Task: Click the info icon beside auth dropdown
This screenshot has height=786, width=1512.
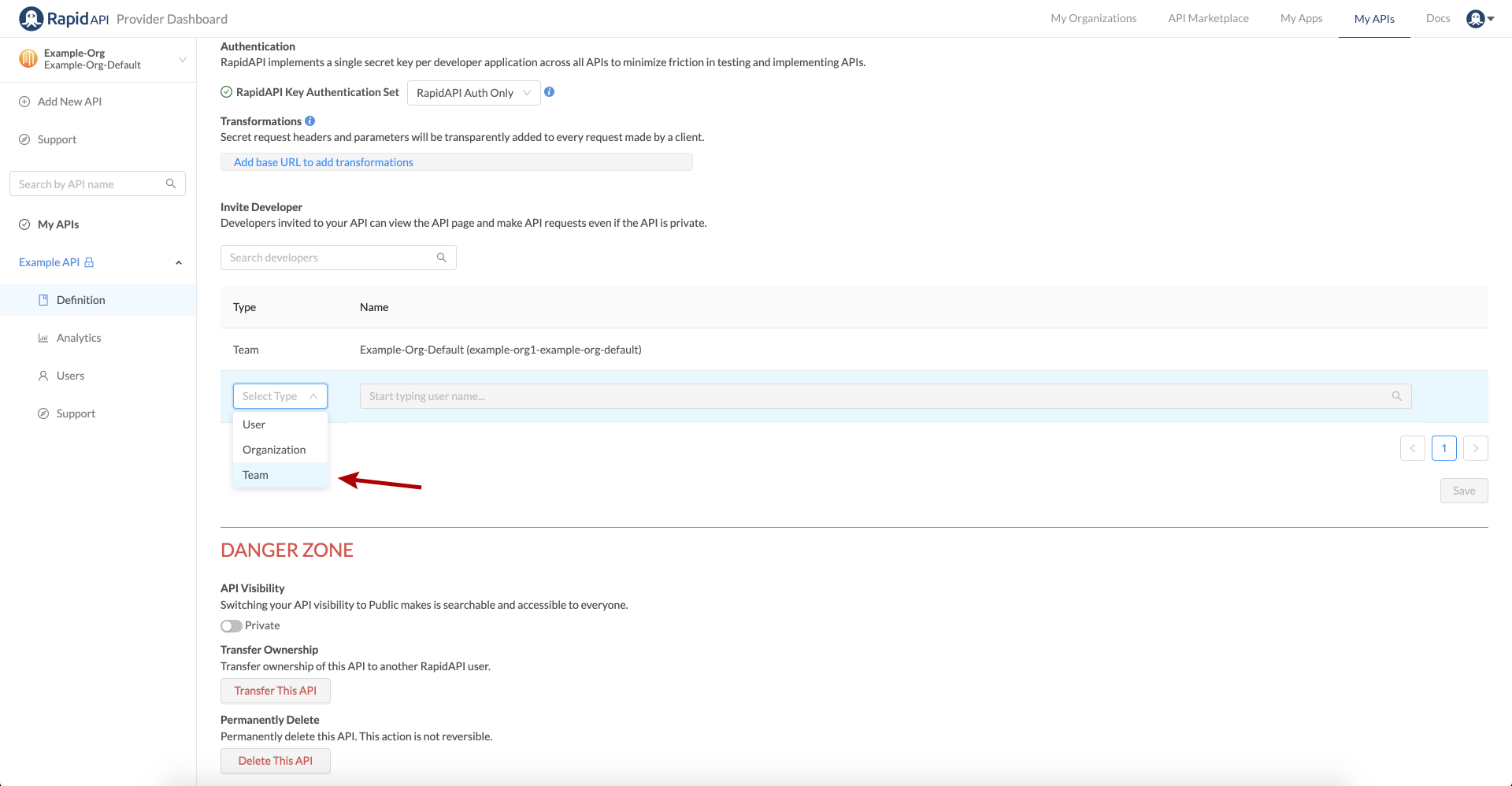Action: (x=550, y=92)
